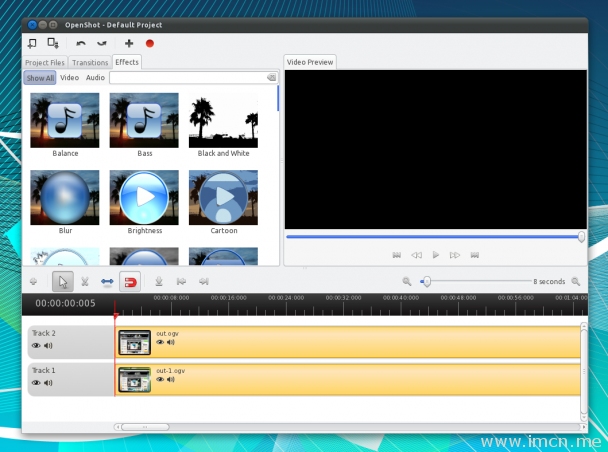Viewport: 608px width, 452px height.
Task: Rewind the video preview
Action: [416, 255]
